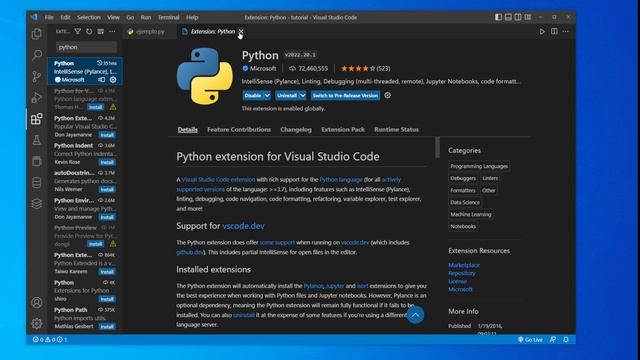Open the stacked layers icon in activity bar
Image resolution: width=640 pixels, height=360 pixels.
coord(36,204)
